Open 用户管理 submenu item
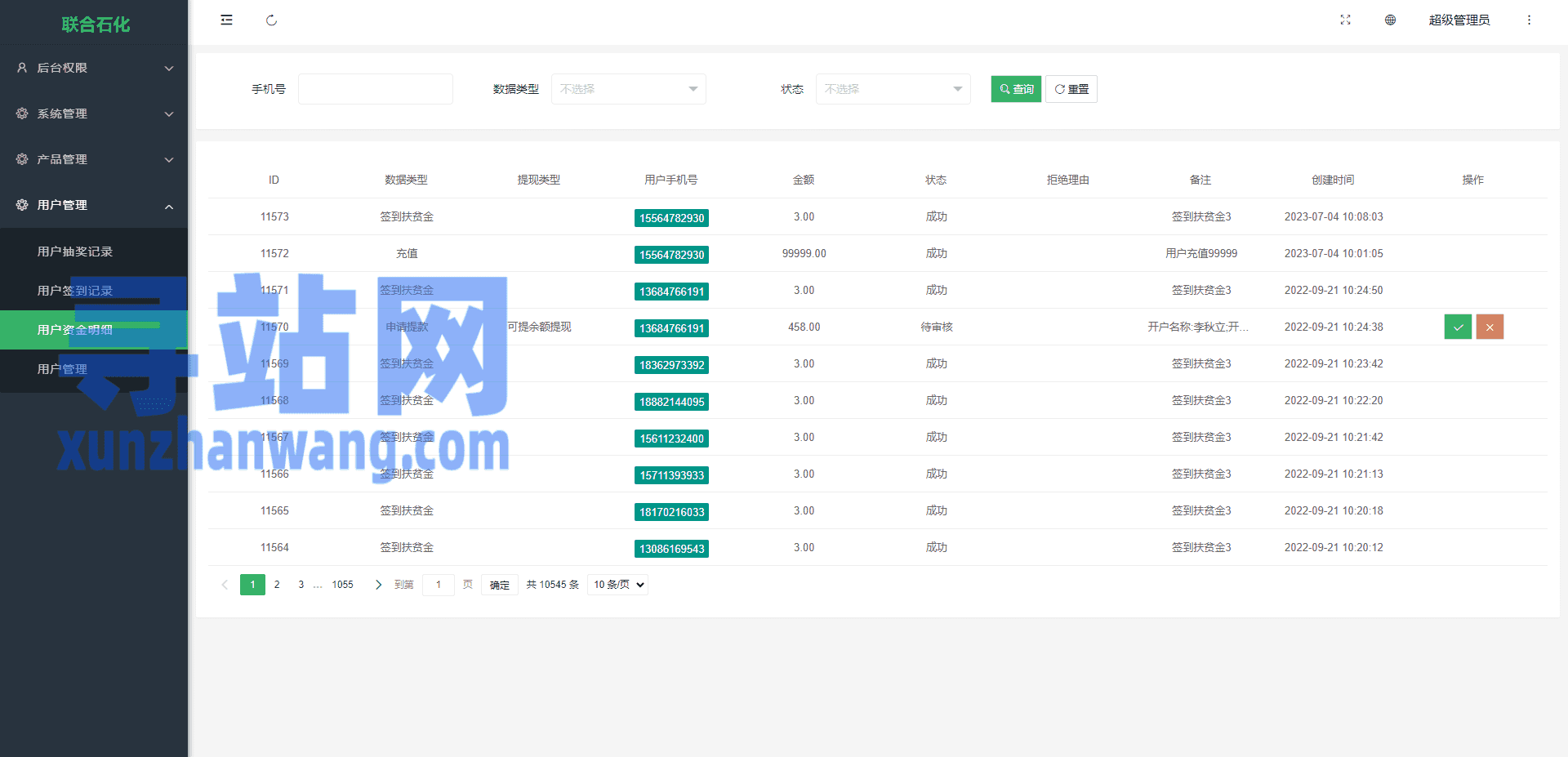Viewport: 1568px width, 757px height. point(94,369)
